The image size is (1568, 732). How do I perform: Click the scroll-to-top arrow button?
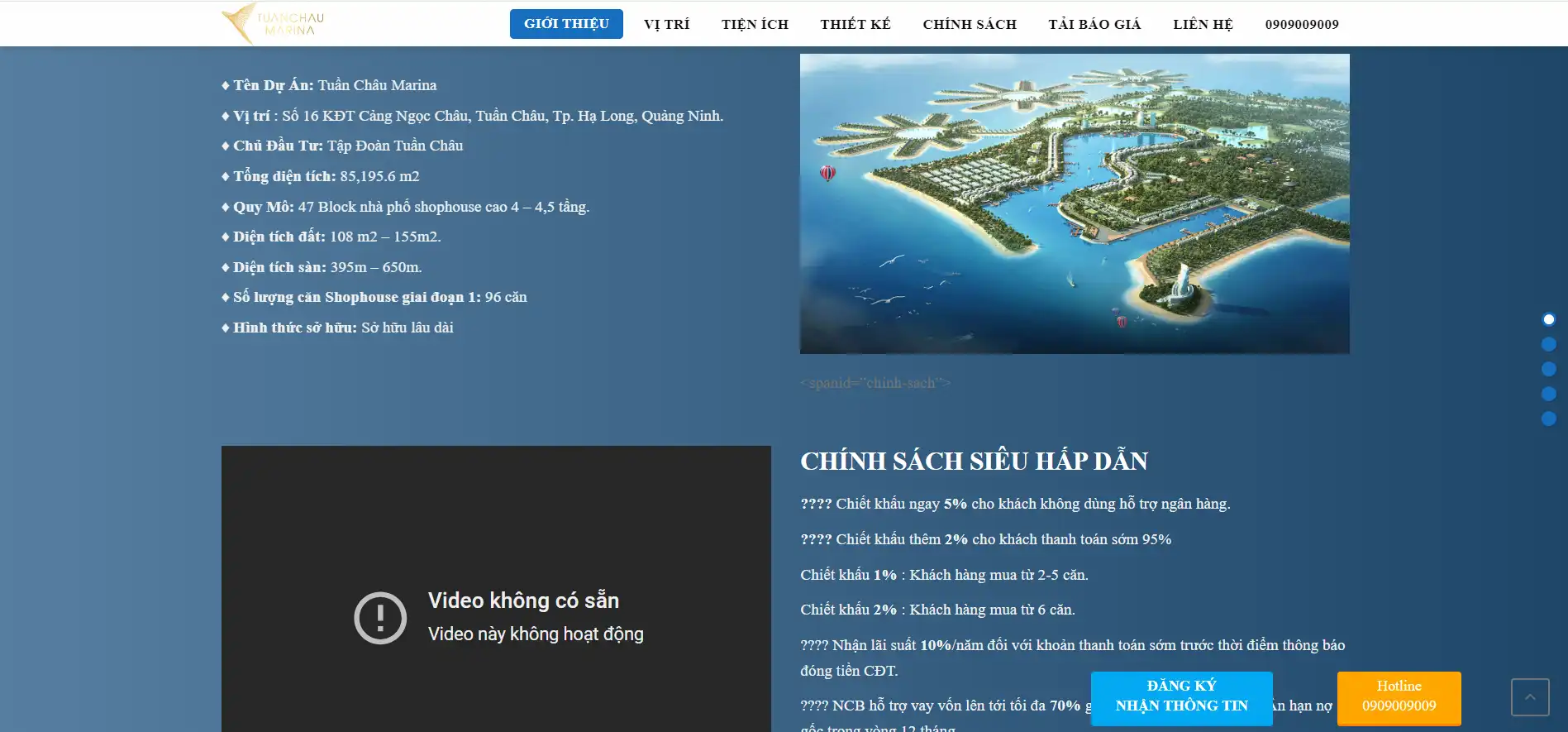click(x=1530, y=697)
